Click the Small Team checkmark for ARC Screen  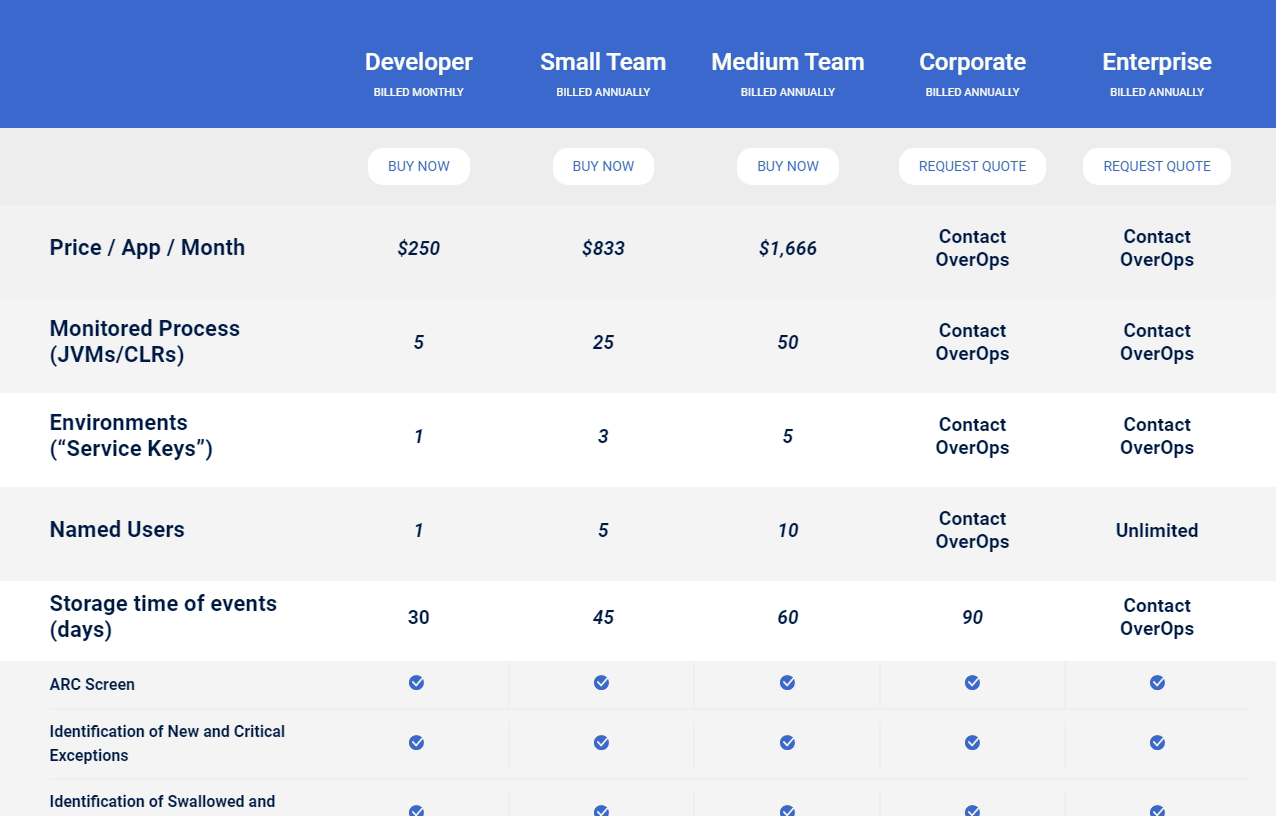pos(601,682)
